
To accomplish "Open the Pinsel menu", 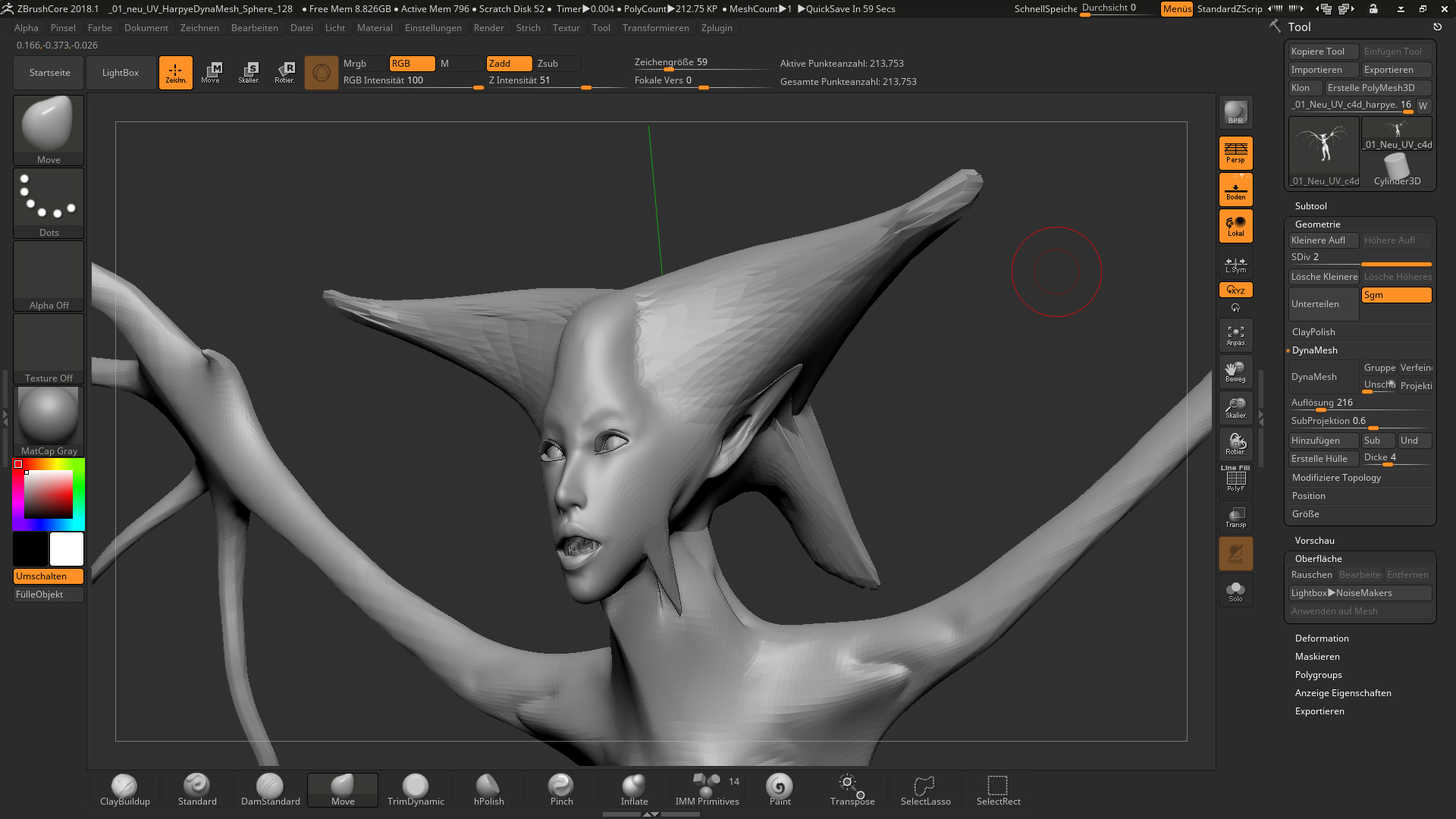I will pyautogui.click(x=63, y=28).
